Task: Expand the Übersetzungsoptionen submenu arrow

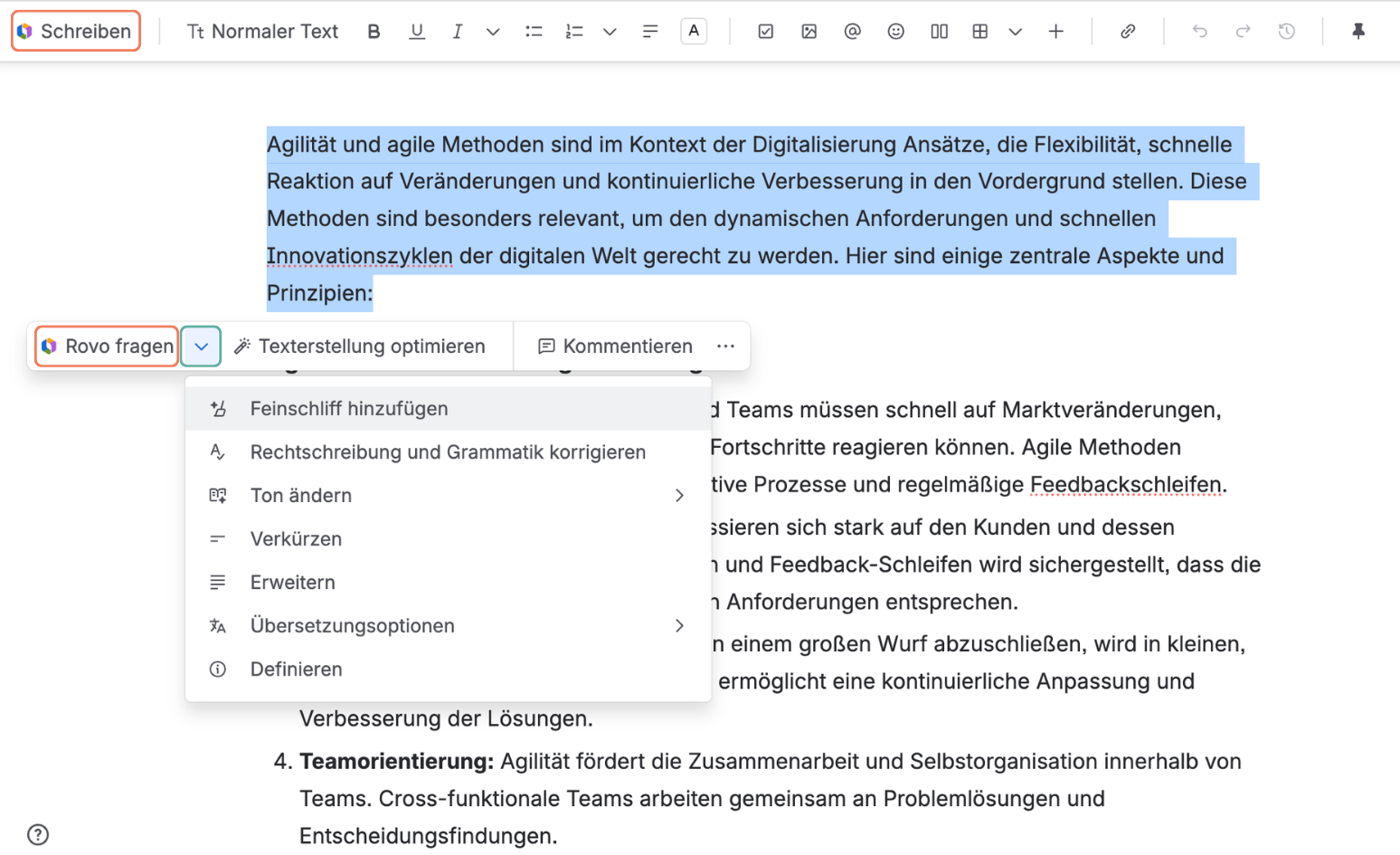Action: (679, 626)
